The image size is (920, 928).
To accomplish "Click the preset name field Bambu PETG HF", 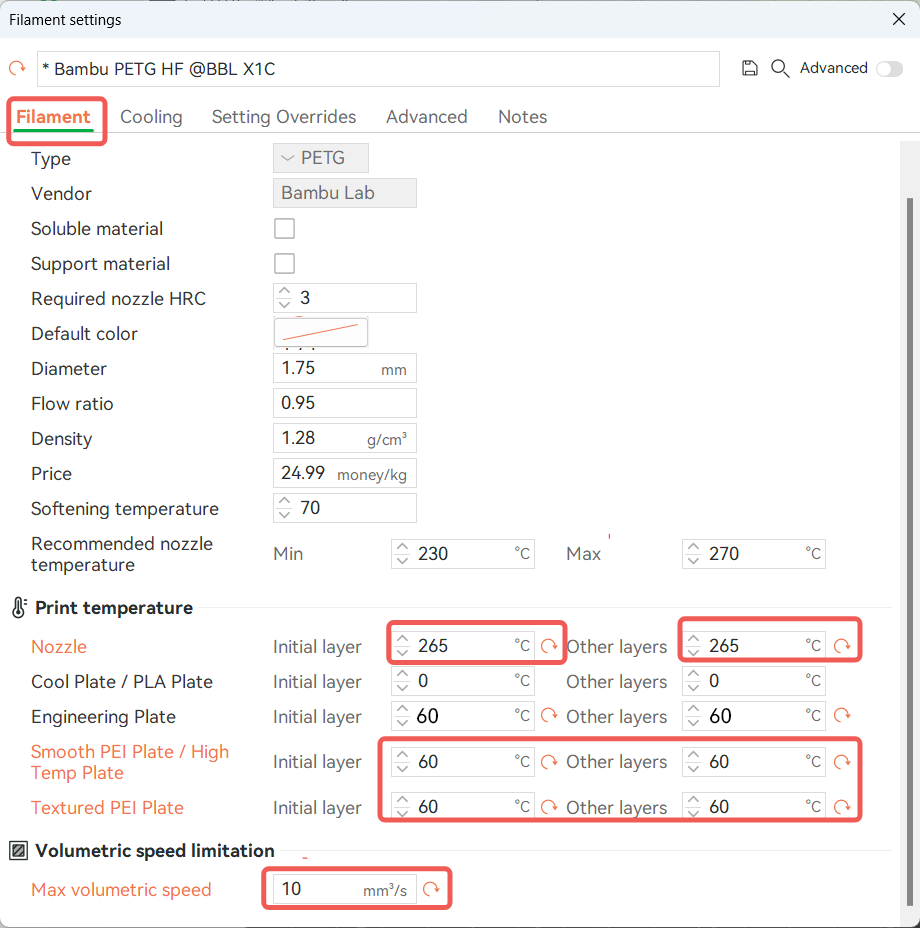I will coord(378,69).
